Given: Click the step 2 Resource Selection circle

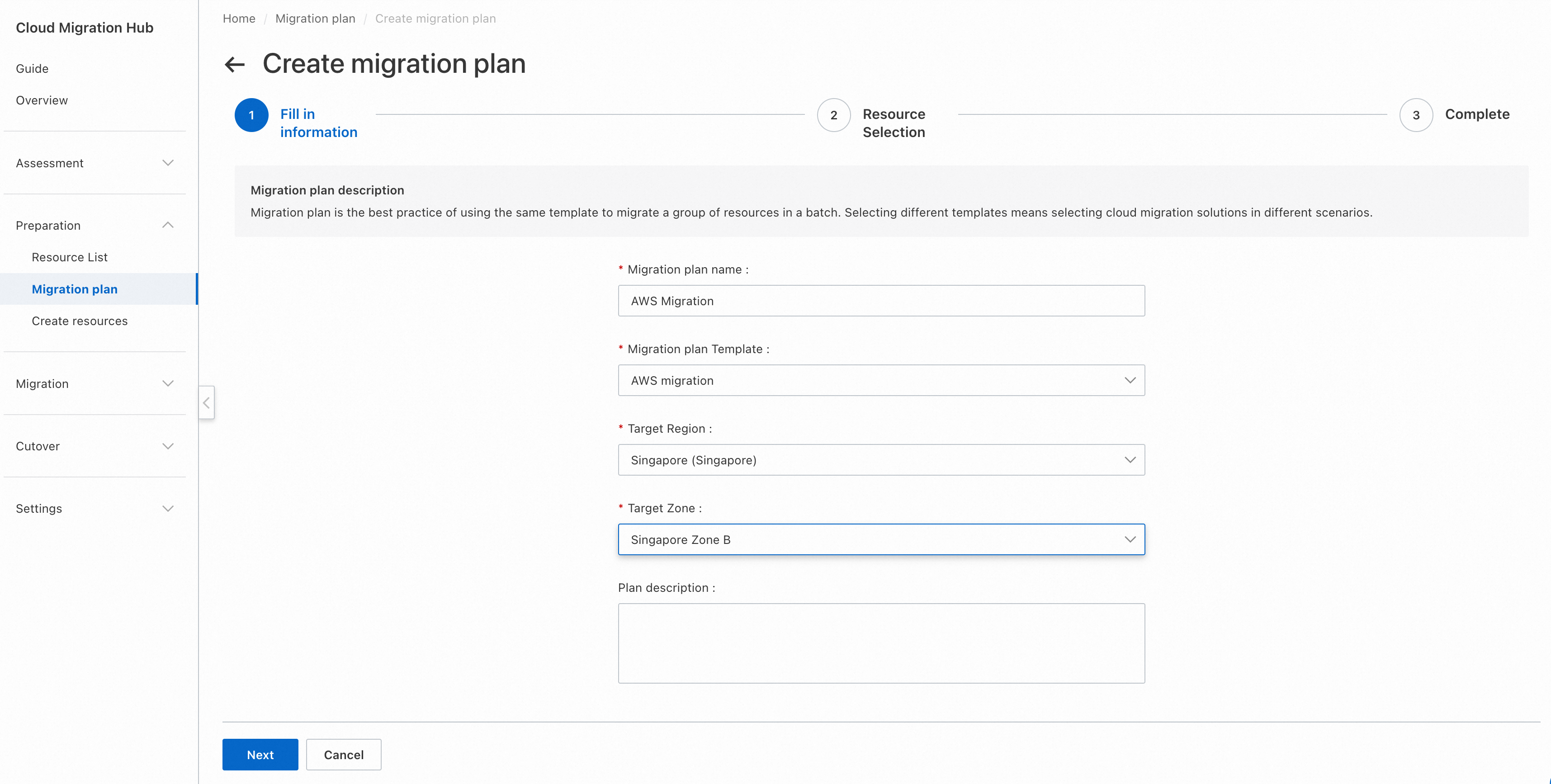Looking at the screenshot, I should 833,115.
